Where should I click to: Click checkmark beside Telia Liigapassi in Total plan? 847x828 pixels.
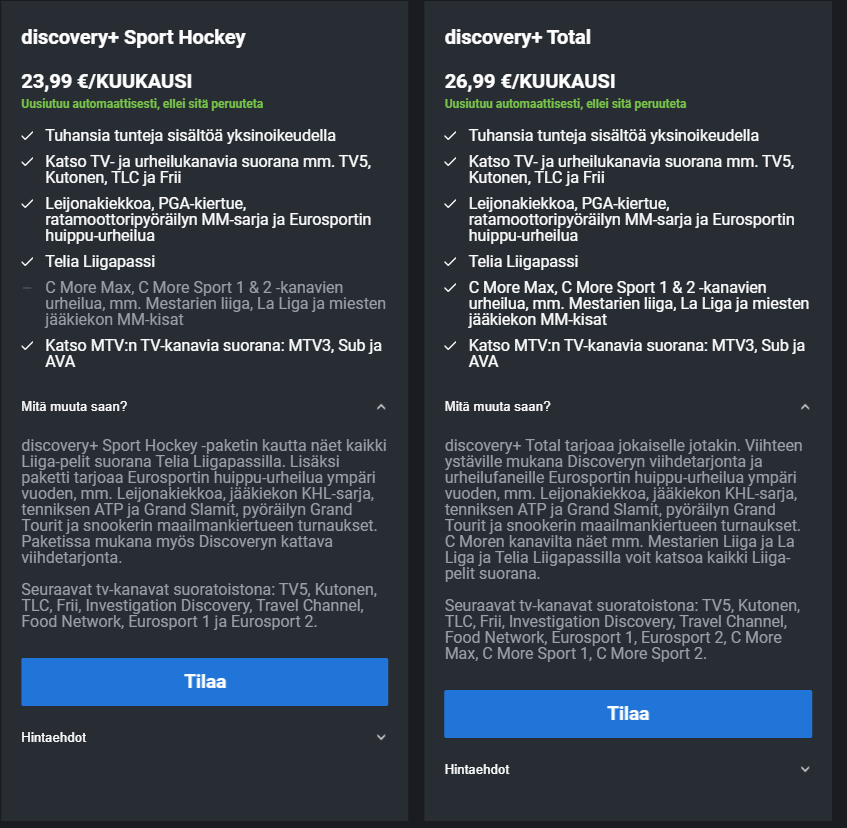tap(451, 262)
